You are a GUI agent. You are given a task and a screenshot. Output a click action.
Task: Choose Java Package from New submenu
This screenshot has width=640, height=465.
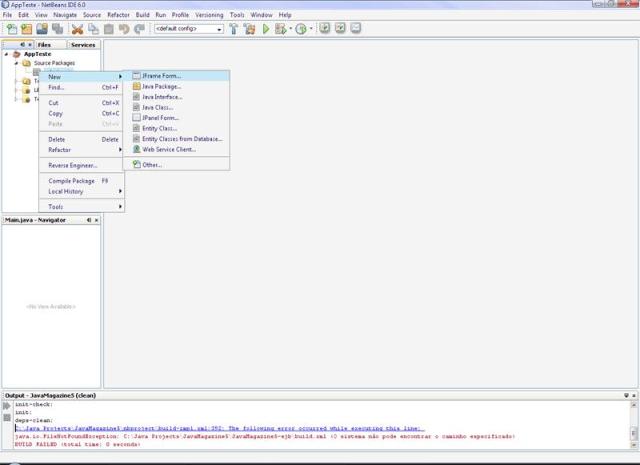click(x=161, y=87)
